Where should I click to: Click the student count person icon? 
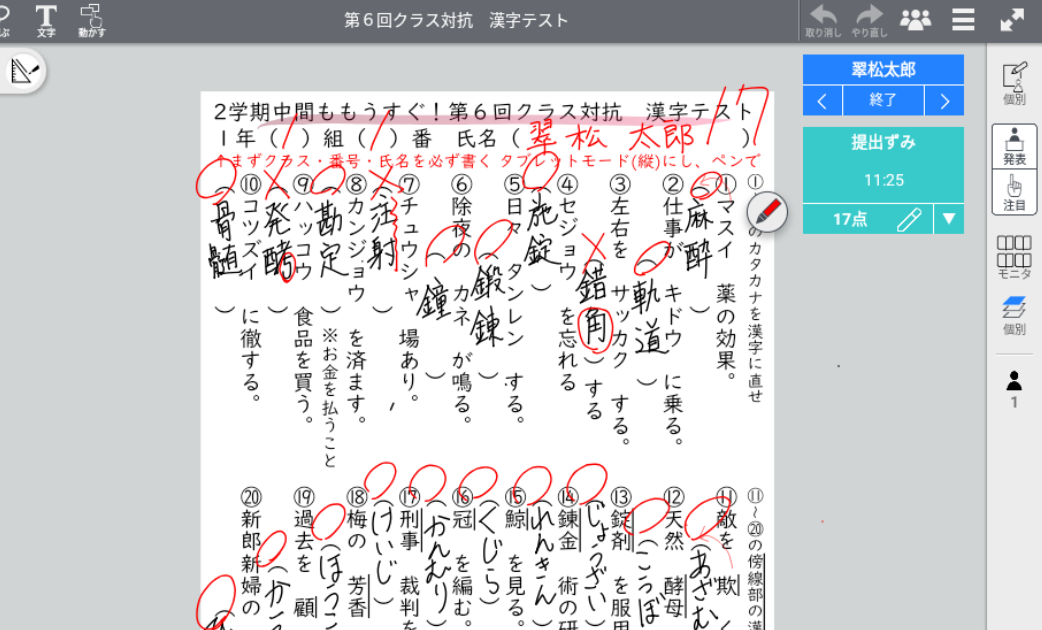tap(1014, 388)
